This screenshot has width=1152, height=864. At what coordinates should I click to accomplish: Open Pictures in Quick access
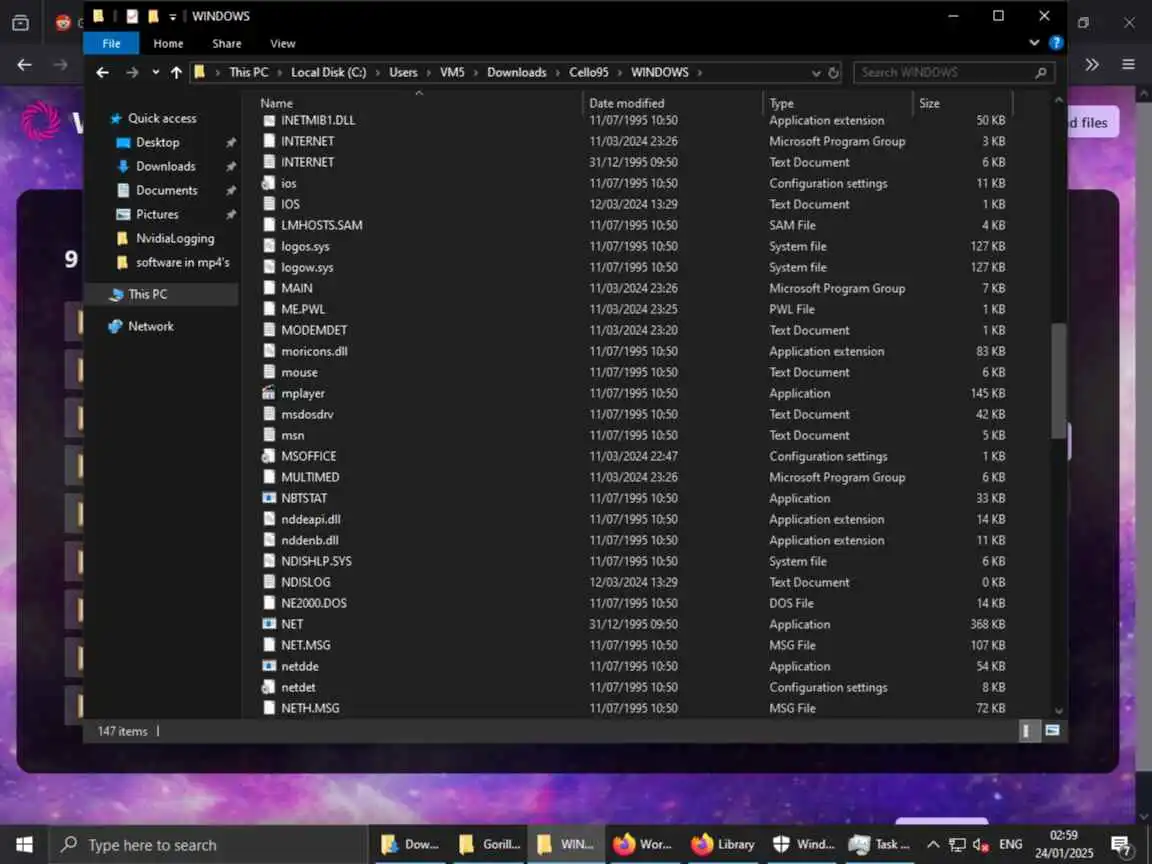(156, 215)
